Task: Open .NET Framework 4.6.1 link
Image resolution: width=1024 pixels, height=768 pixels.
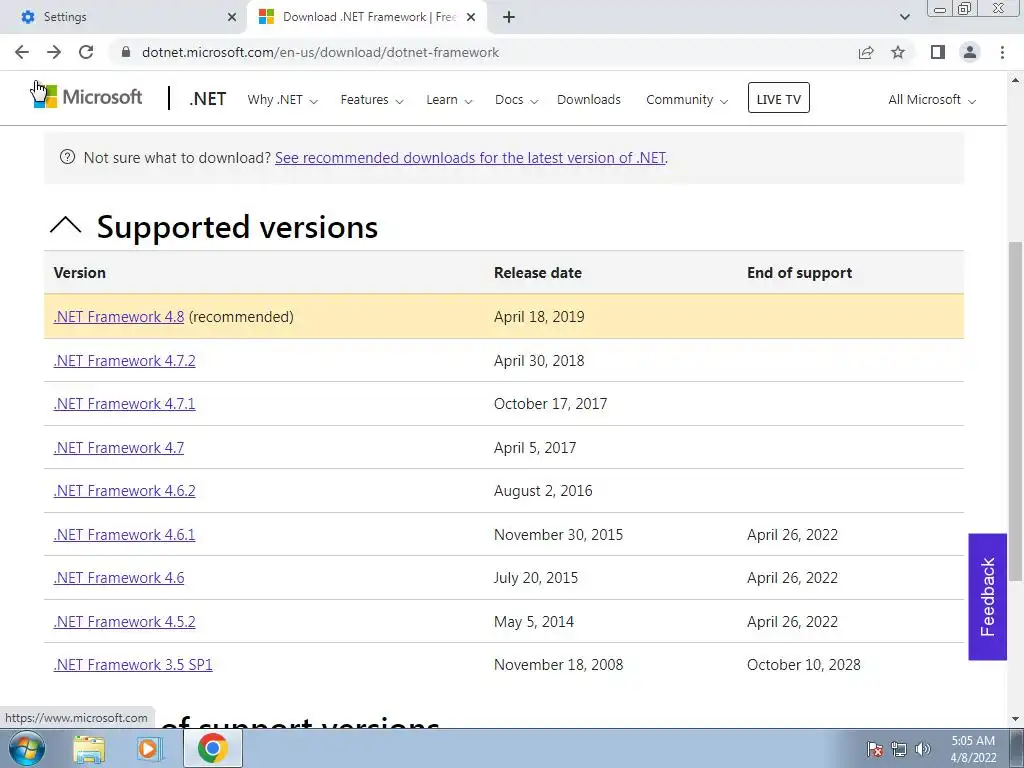Action: (124, 534)
